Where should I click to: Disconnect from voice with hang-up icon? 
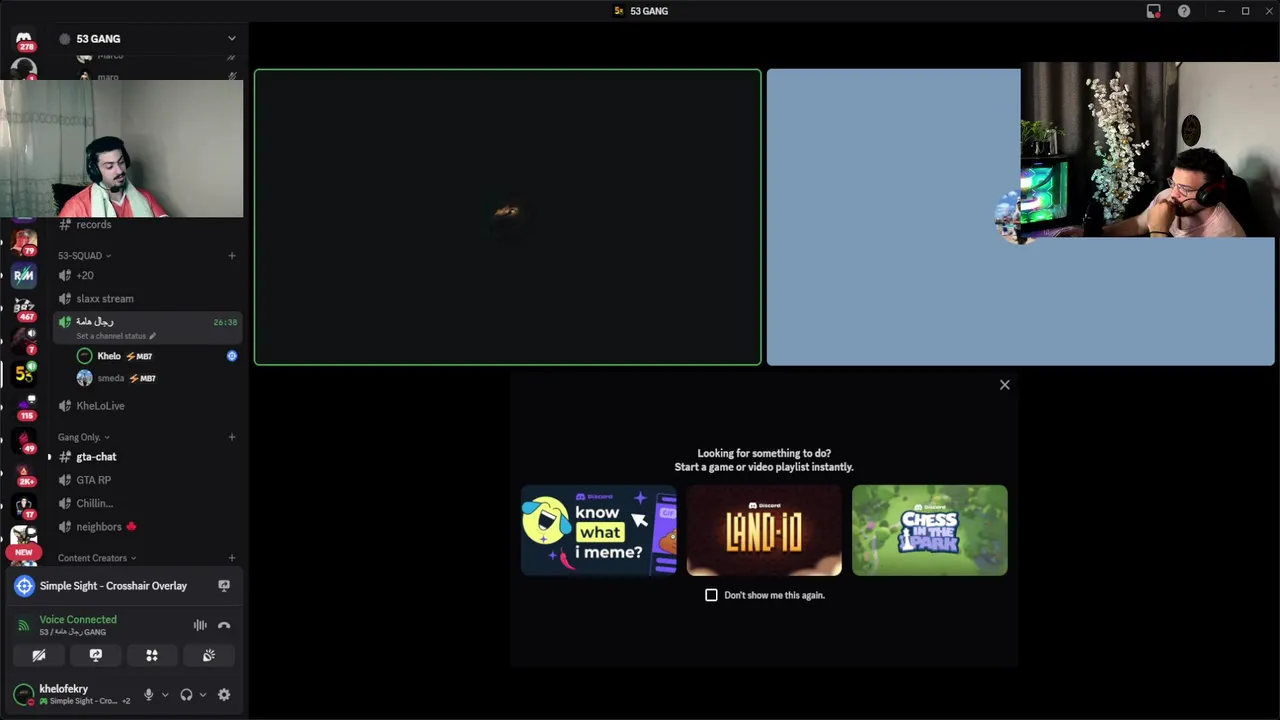pyautogui.click(x=224, y=626)
